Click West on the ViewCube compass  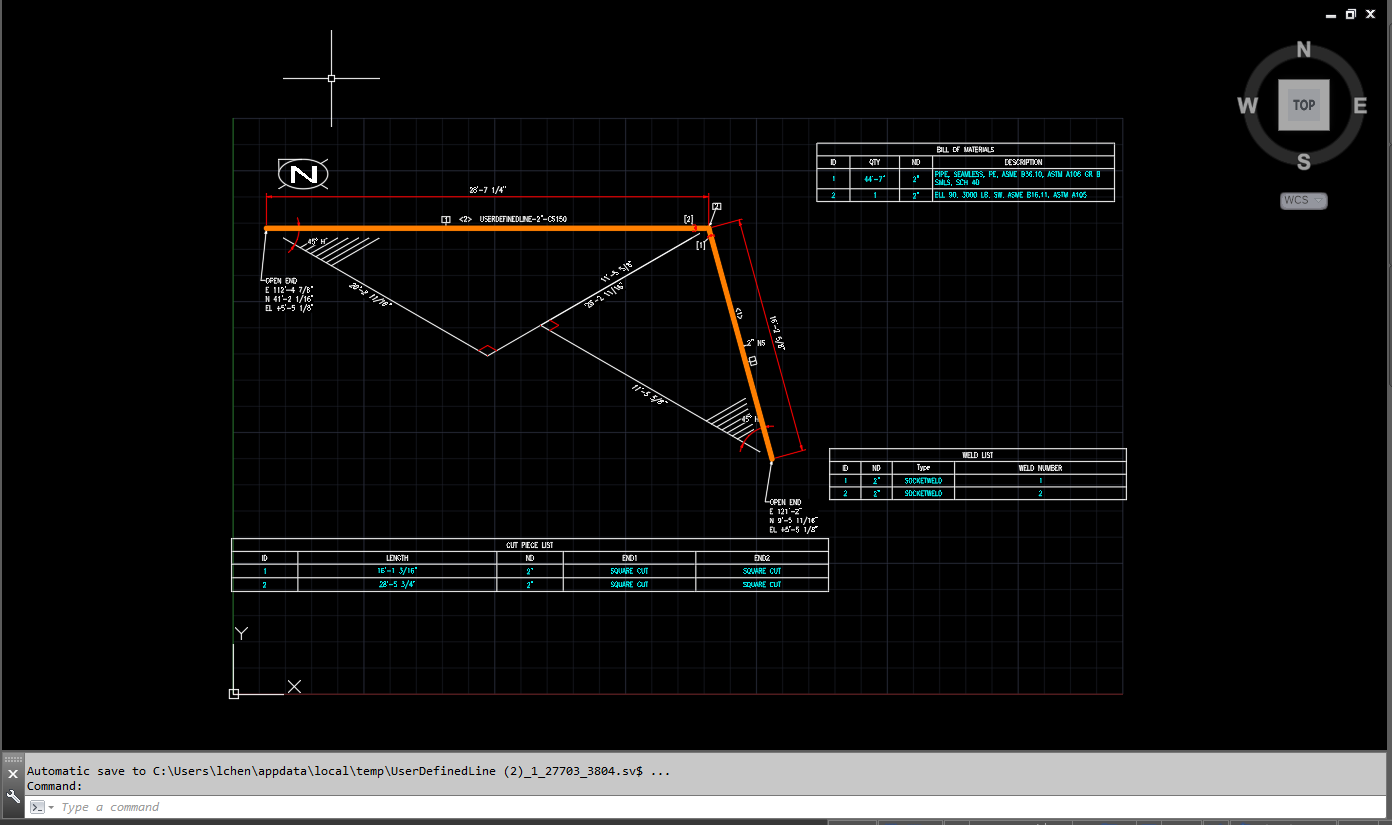[x=1247, y=104]
